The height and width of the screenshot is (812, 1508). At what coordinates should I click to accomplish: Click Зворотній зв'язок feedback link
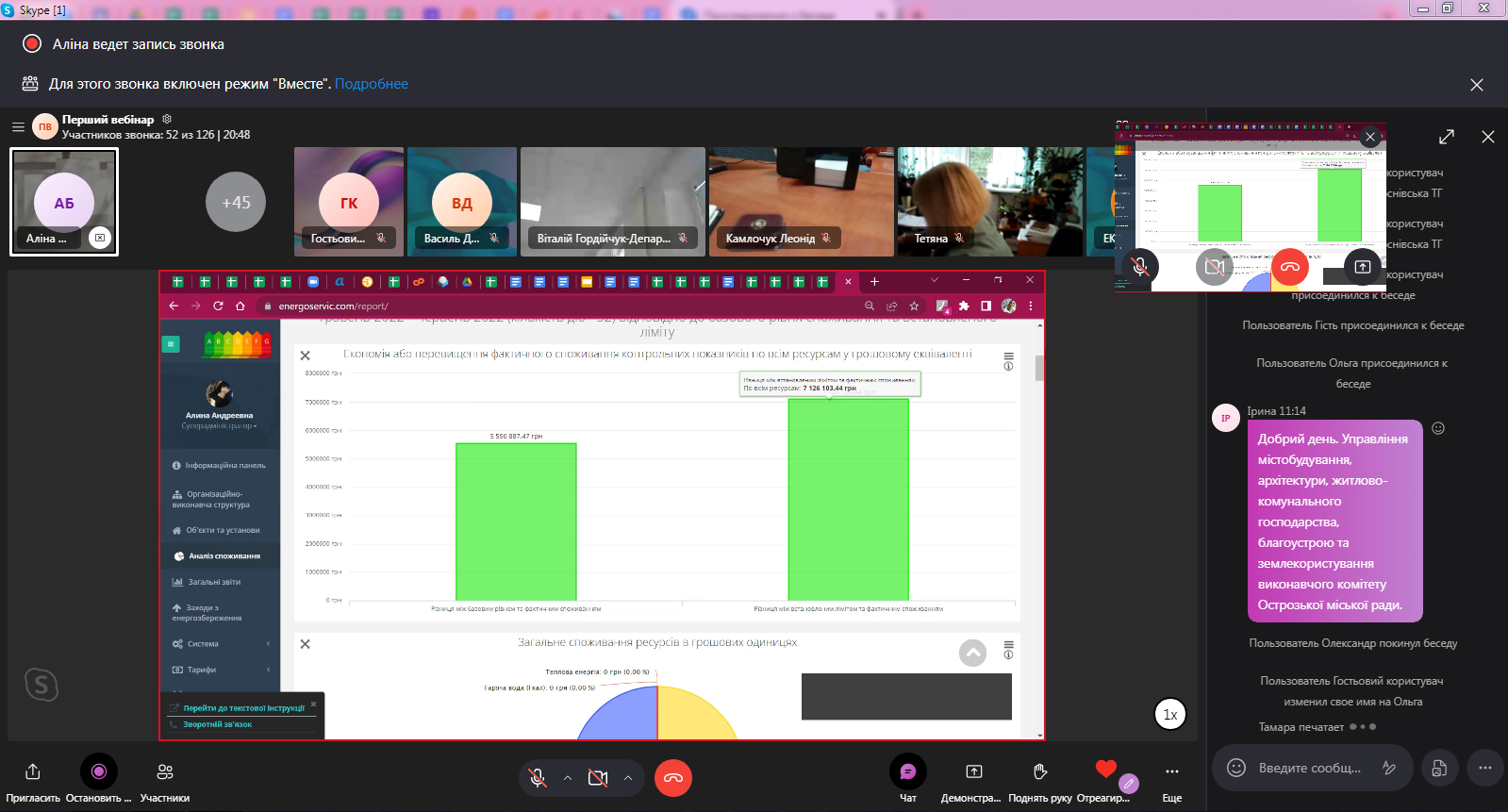click(218, 724)
